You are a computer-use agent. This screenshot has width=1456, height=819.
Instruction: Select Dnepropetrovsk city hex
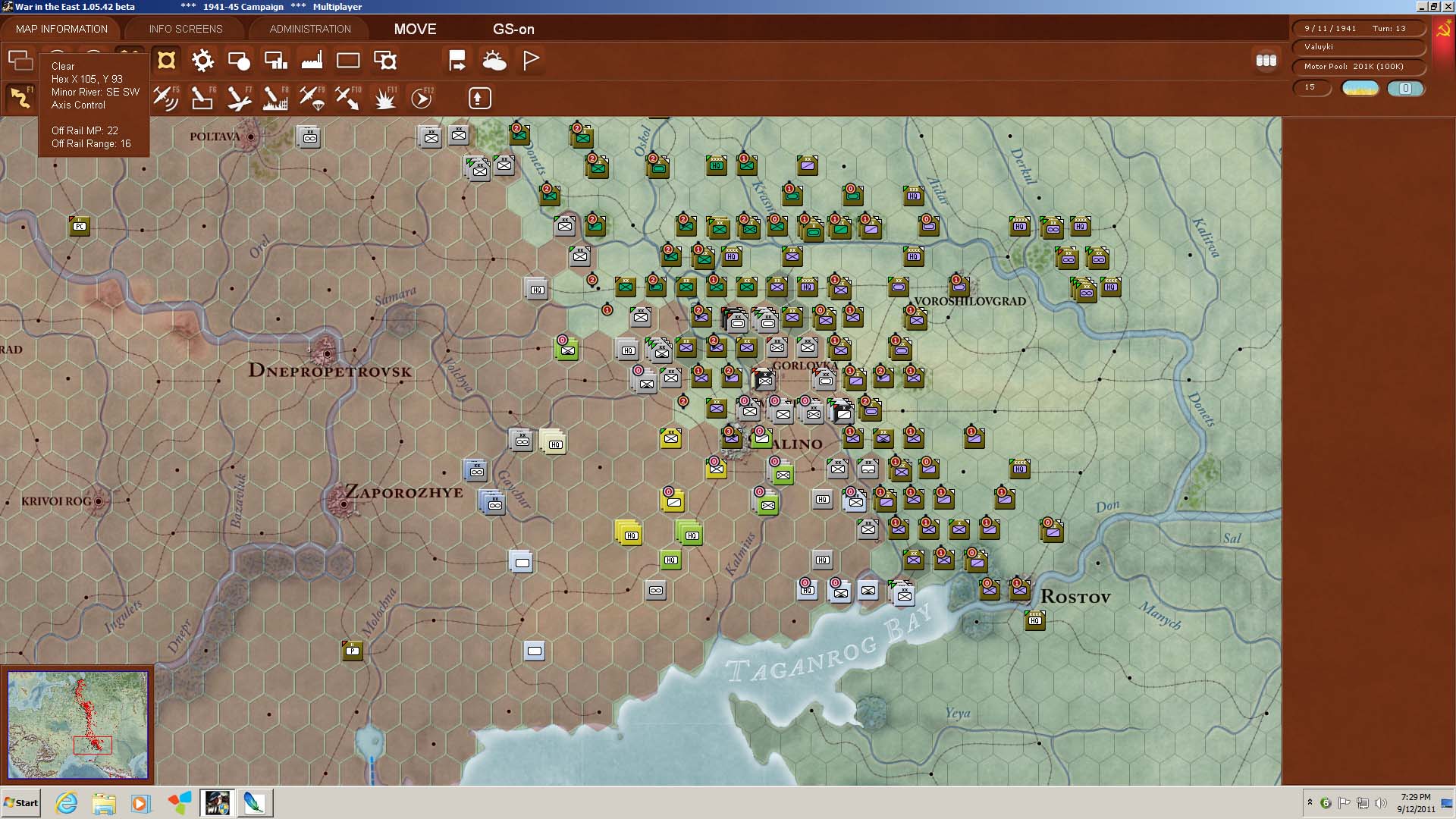(x=327, y=353)
